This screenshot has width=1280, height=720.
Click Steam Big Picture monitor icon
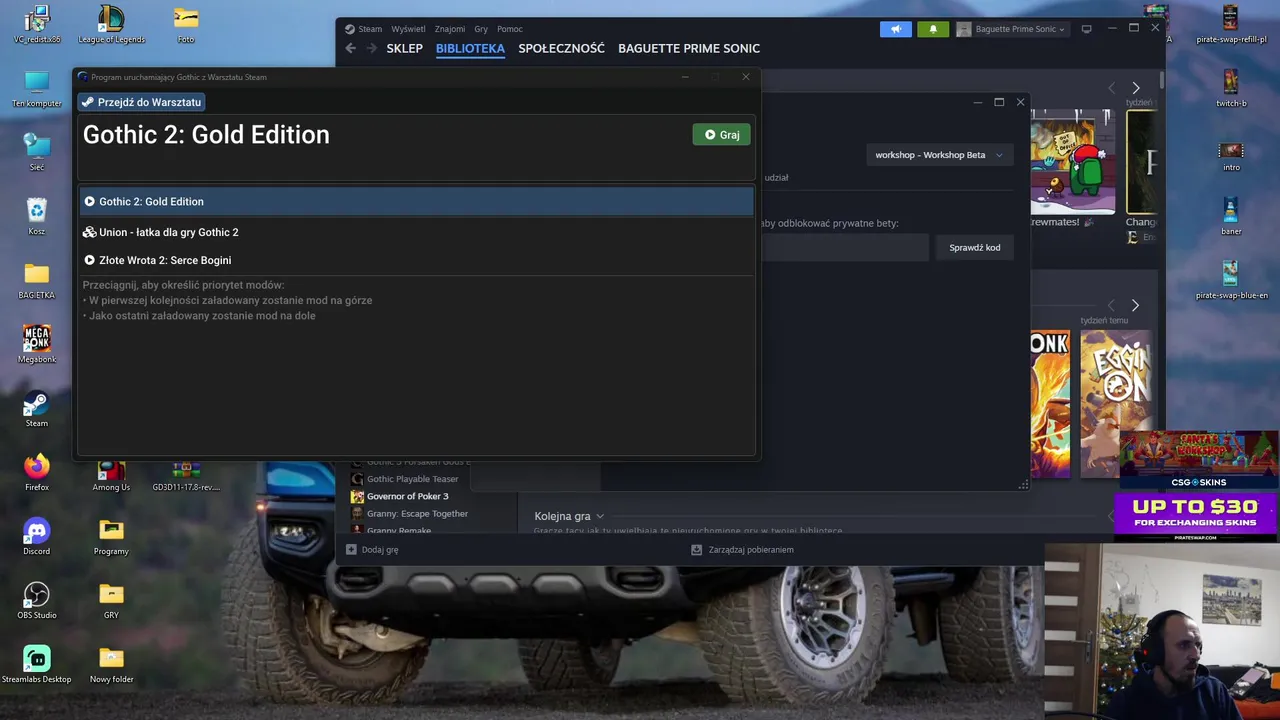(x=1087, y=29)
